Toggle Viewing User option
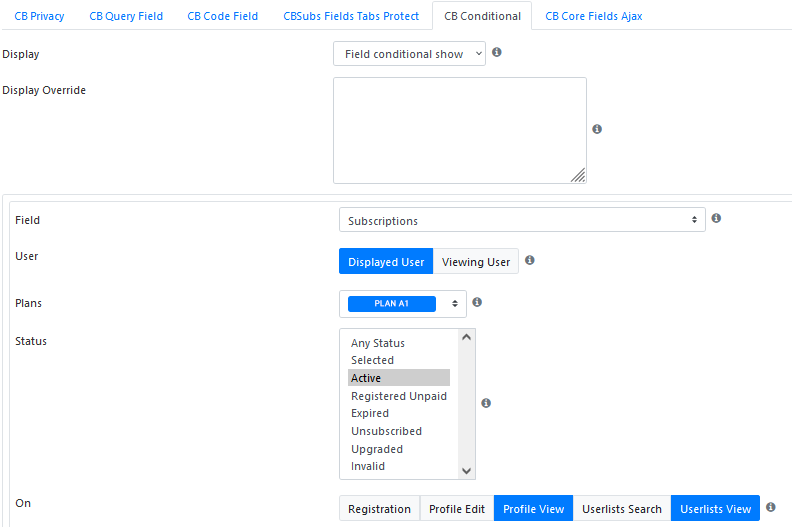Screen dimensions: 792x527 click(x=476, y=261)
